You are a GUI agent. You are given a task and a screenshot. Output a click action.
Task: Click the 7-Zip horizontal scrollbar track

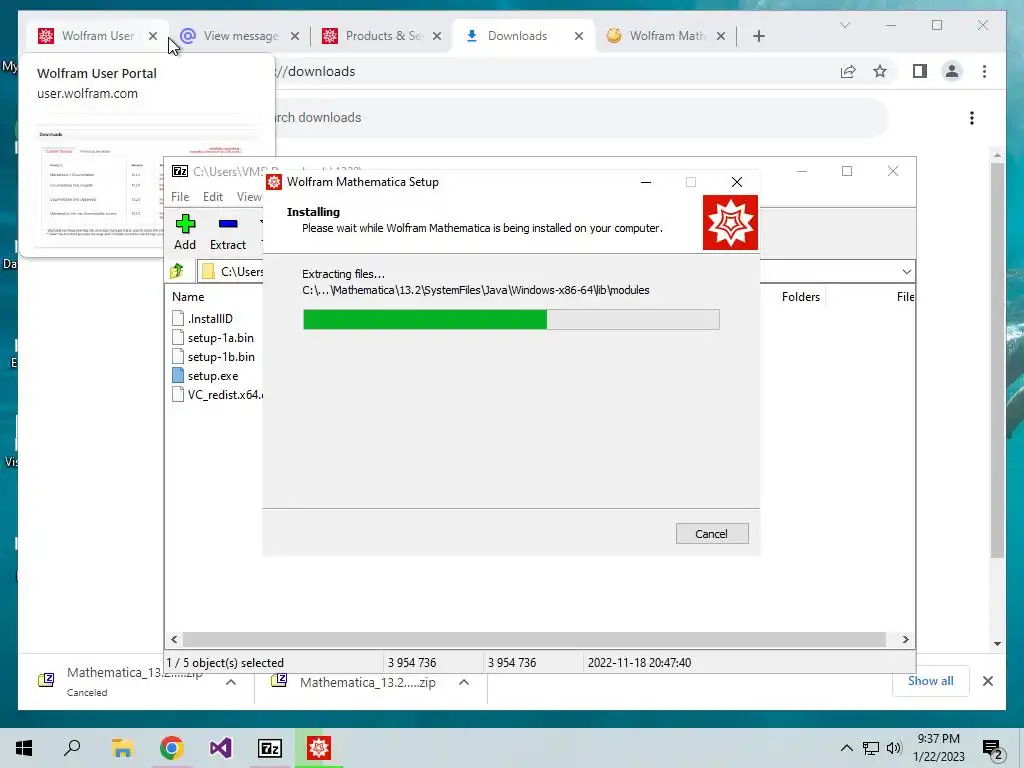pos(534,639)
